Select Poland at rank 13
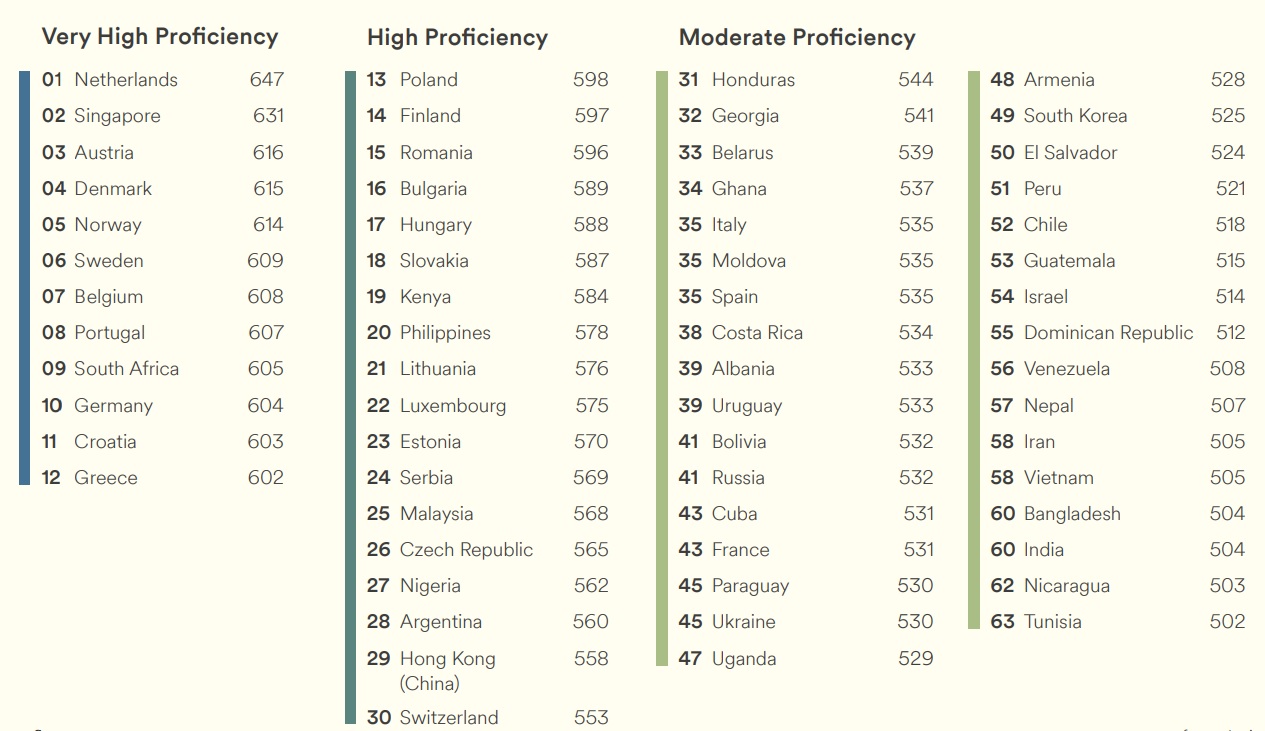The image size is (1265, 731). [x=487, y=80]
